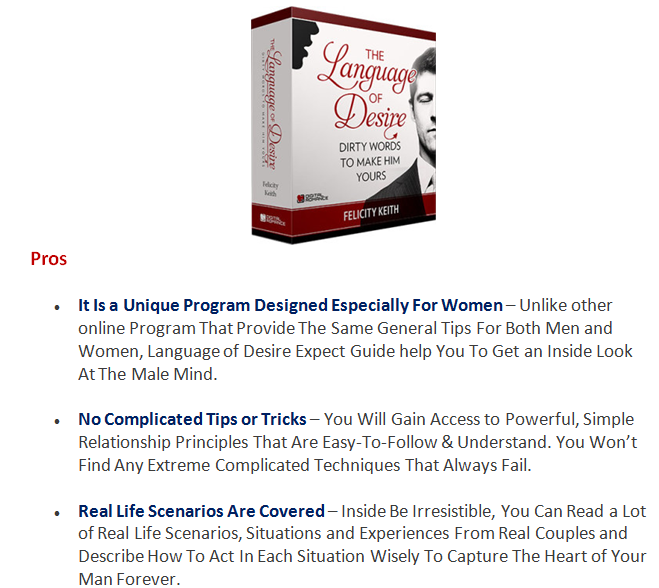Screen dimensions: 659x588
Task: Click the Digital Romance logo on box front
Action: pos(313,198)
